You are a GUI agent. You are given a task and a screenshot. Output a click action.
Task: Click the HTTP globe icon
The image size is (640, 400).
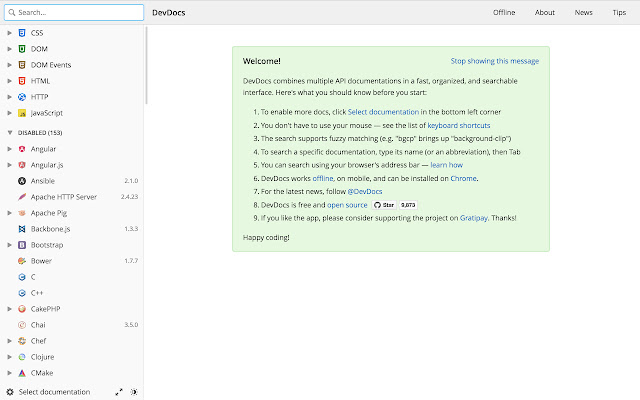[x=22, y=97]
